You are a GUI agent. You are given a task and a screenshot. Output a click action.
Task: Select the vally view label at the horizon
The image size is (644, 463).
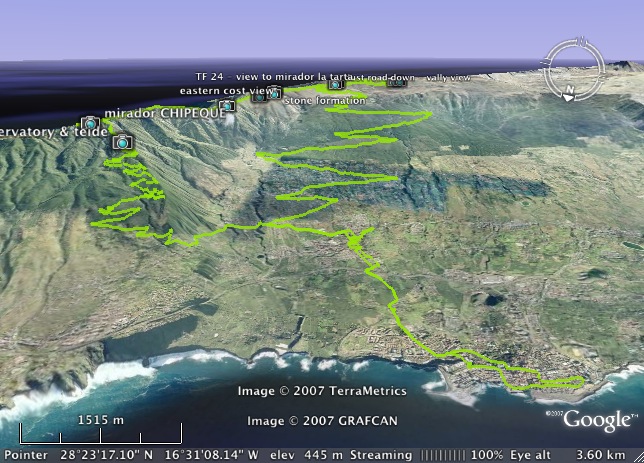point(447,77)
